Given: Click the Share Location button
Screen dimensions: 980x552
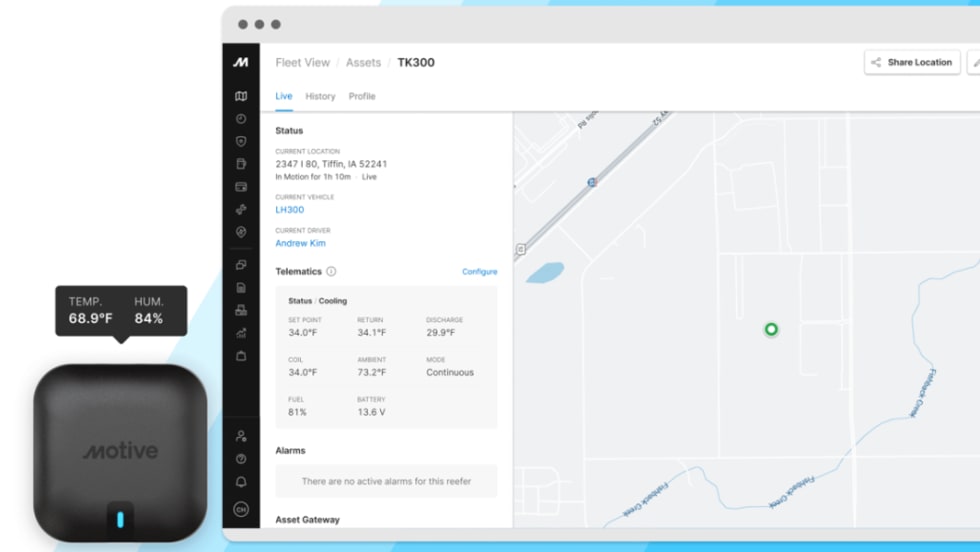Looking at the screenshot, I should tap(911, 62).
